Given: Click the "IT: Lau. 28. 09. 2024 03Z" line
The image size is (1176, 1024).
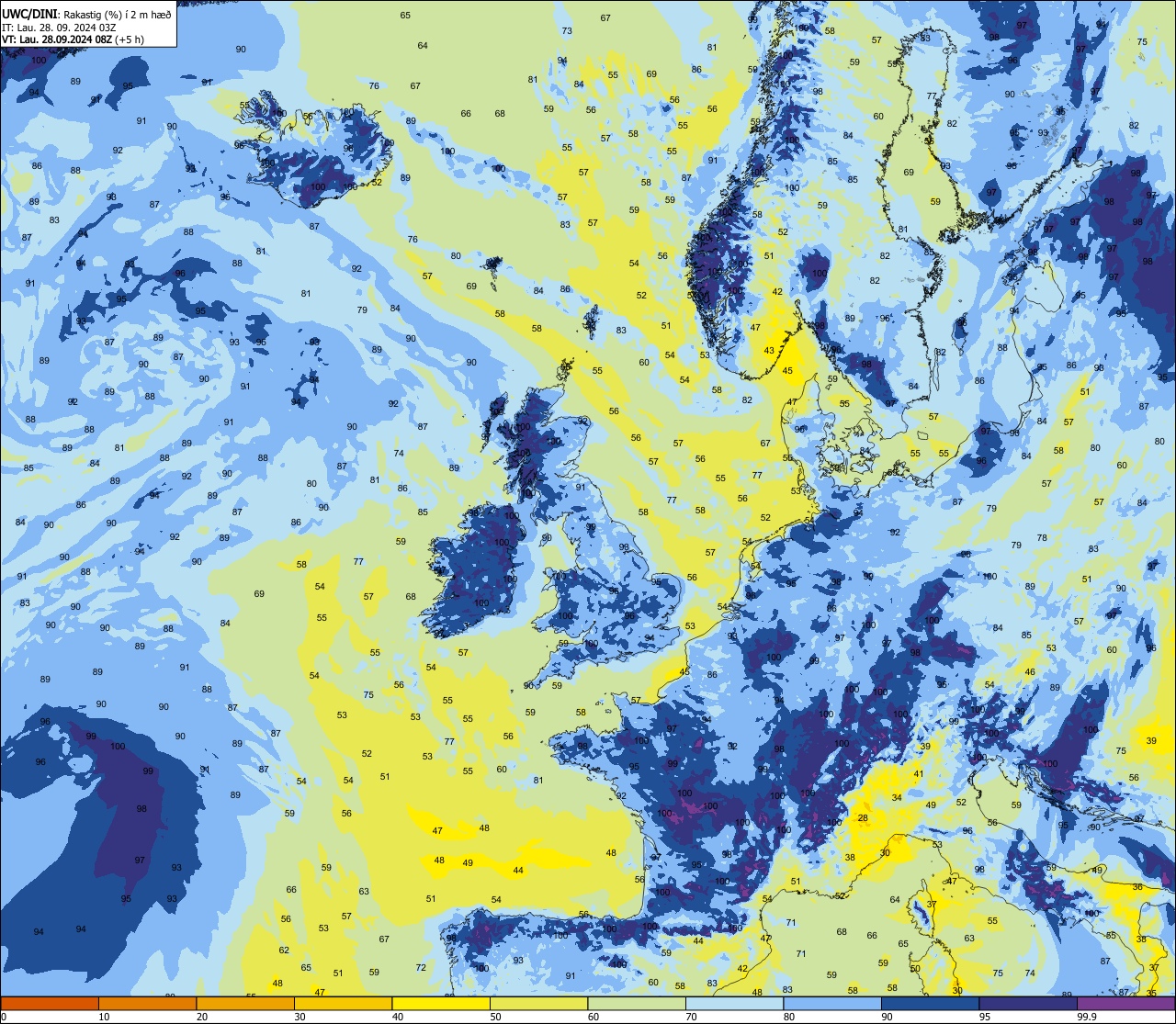Looking at the screenshot, I should pos(58,28).
